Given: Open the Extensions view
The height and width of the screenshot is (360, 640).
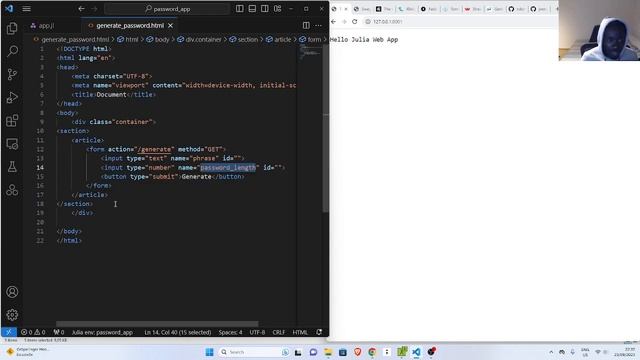Looking at the screenshot, I should [12, 121].
